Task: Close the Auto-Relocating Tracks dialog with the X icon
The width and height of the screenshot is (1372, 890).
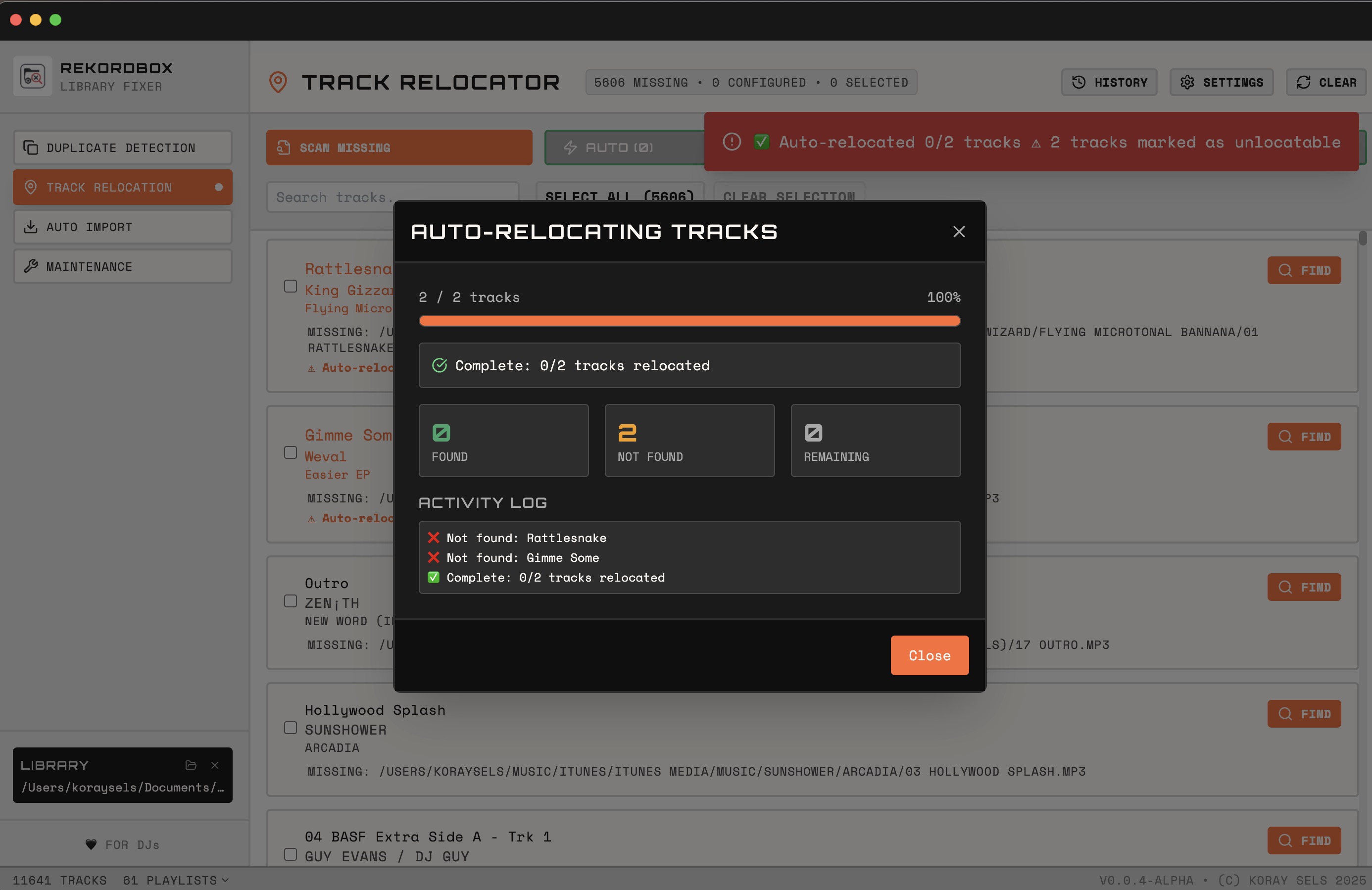Action: 959,232
